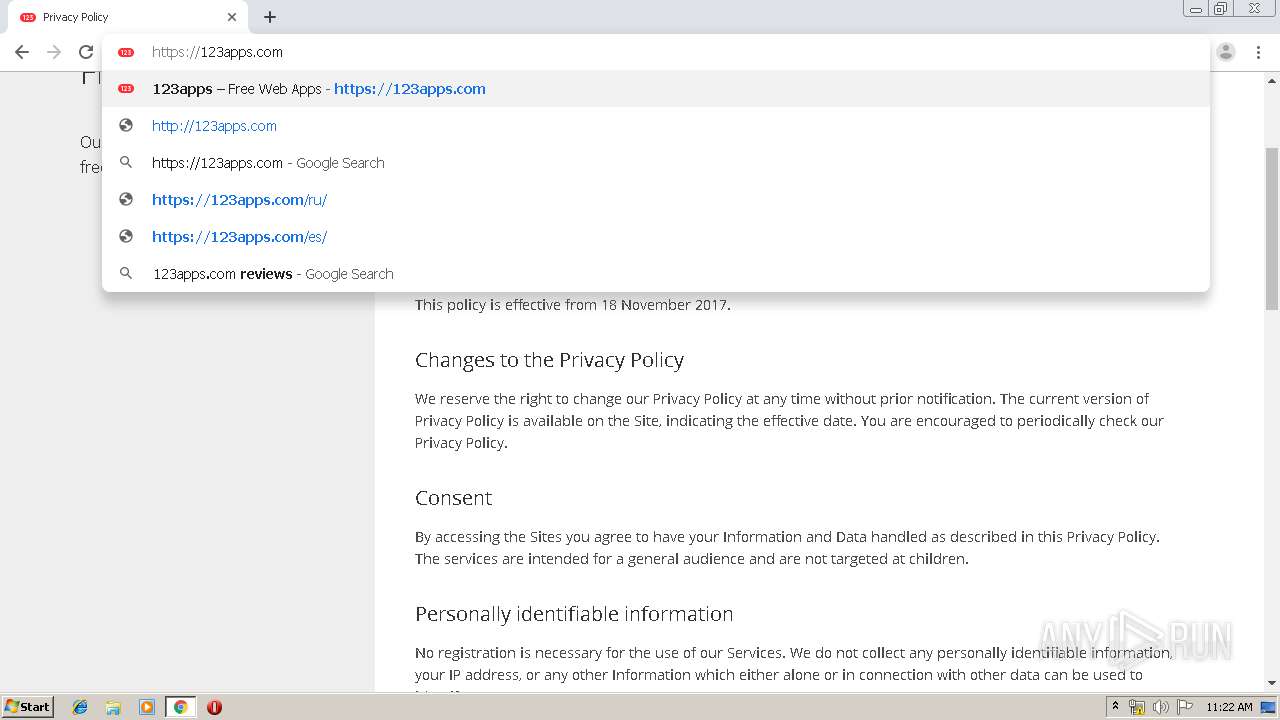Screen dimensions: 1280x720
Task: Switch to the Privacy Policy tab
Action: [x=110, y=17]
